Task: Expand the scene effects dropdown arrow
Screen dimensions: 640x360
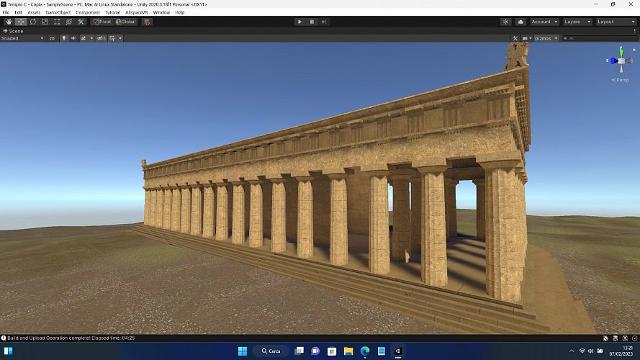Action: [91, 38]
